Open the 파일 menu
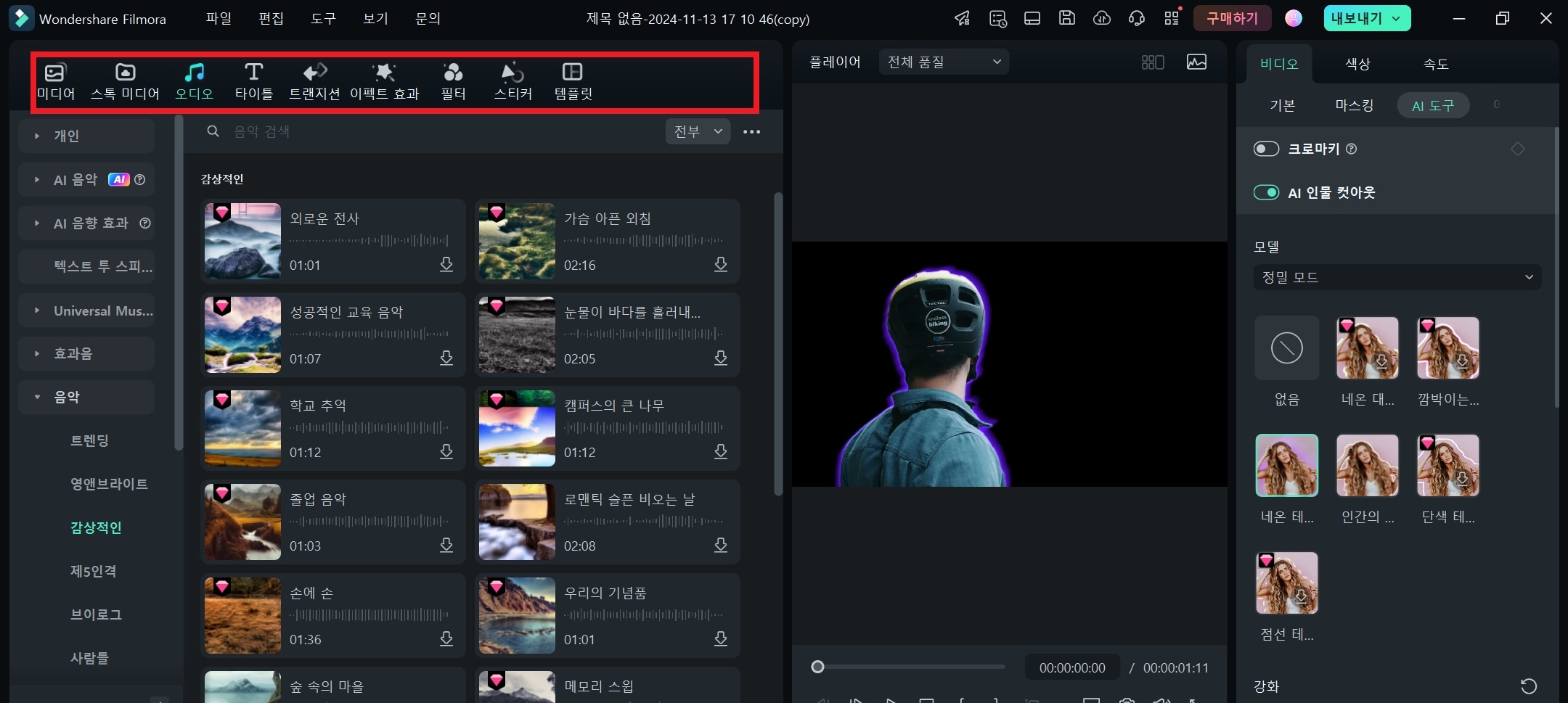Screen dimensions: 1568x703 [219, 18]
